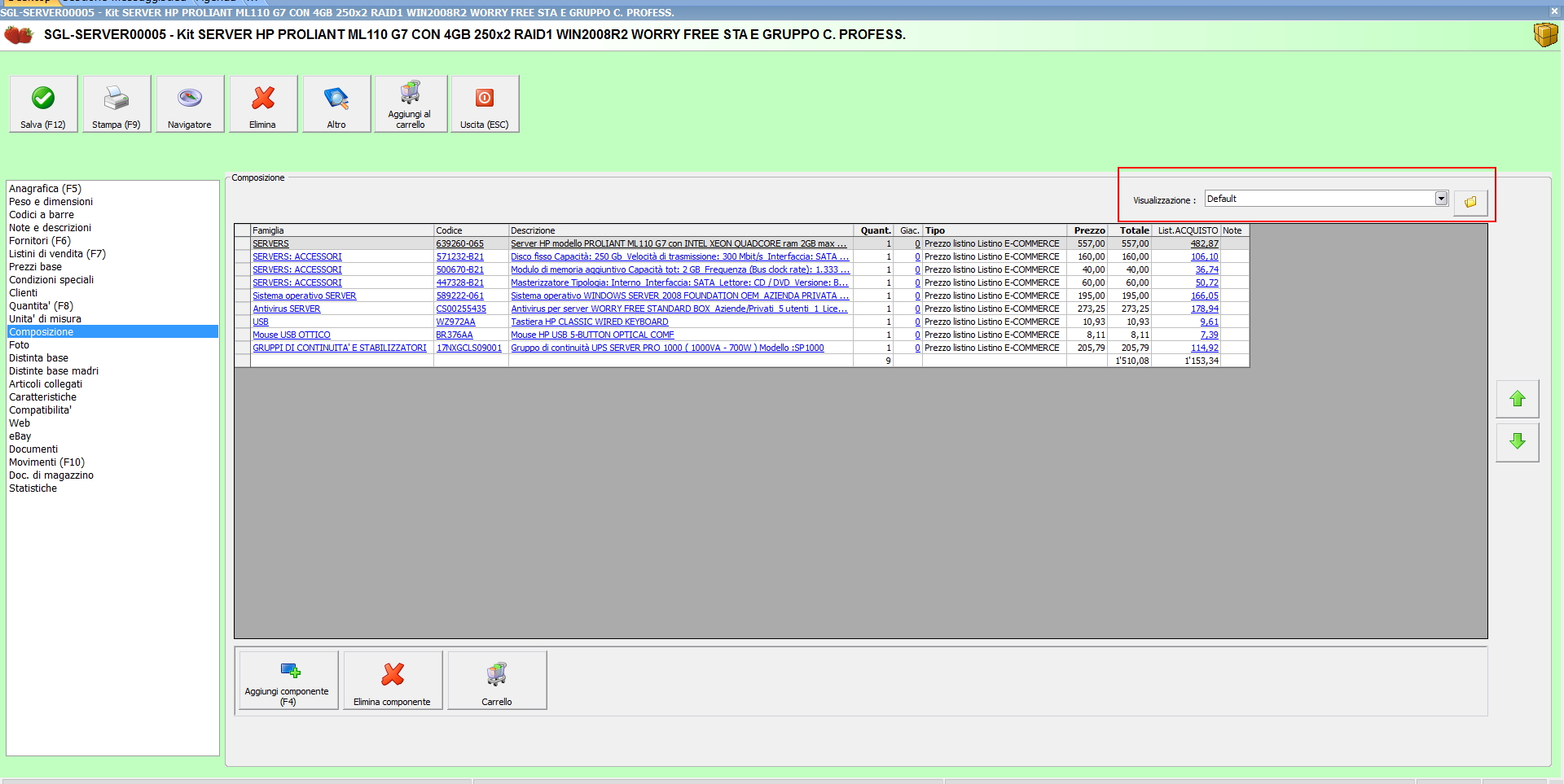The image size is (1564, 784).
Task: Go to Fornitori (F6) section
Action: click(x=40, y=240)
